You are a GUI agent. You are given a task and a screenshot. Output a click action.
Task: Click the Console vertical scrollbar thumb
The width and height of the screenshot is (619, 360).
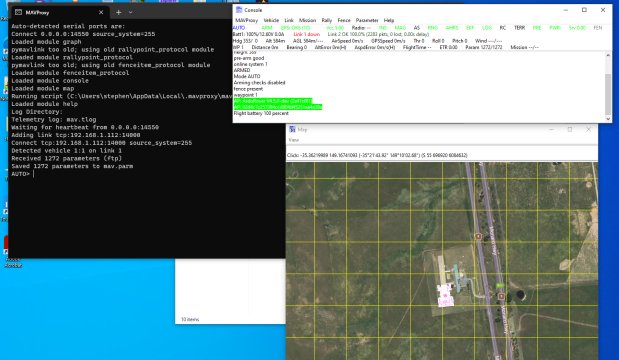pos(608,94)
